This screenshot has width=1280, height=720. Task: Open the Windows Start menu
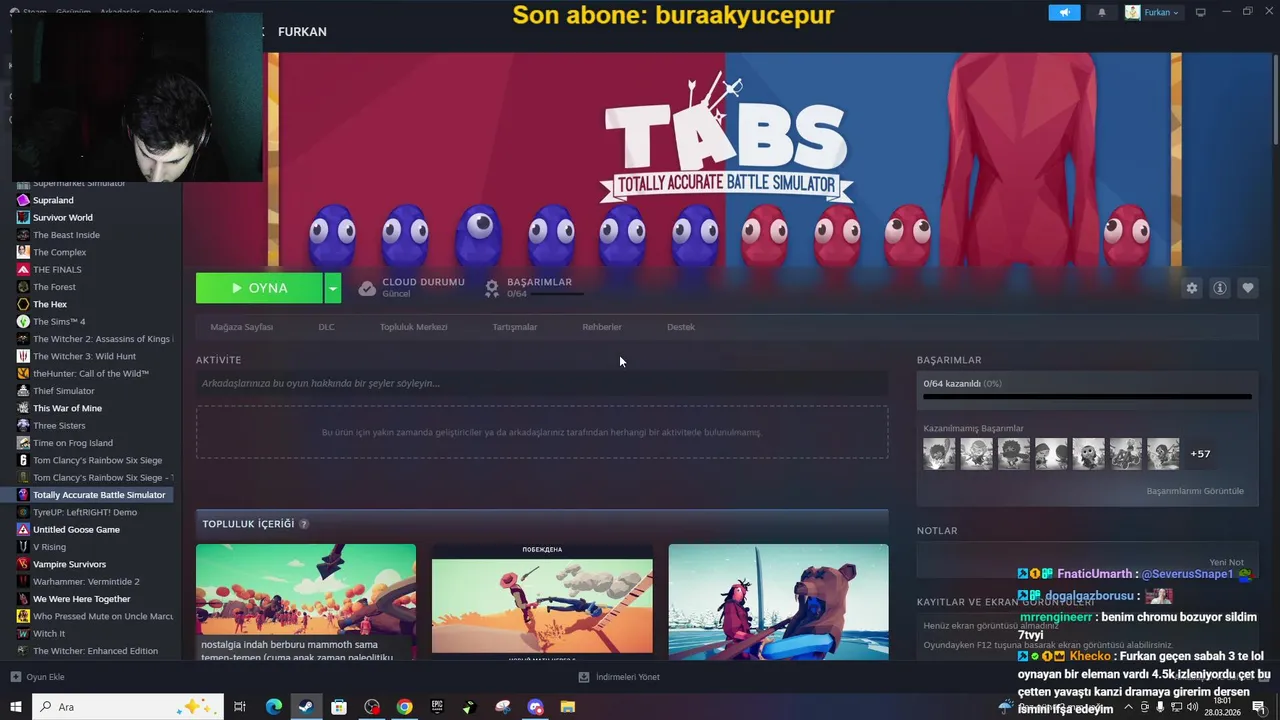coord(16,707)
